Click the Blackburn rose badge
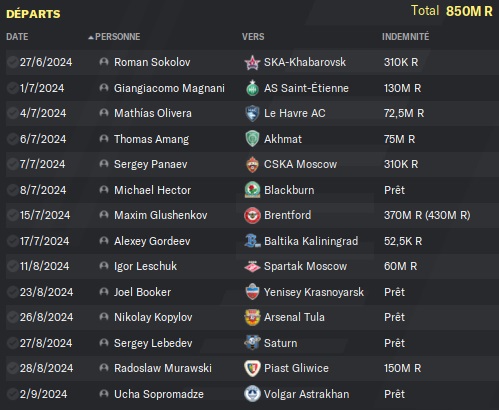 (x=252, y=190)
